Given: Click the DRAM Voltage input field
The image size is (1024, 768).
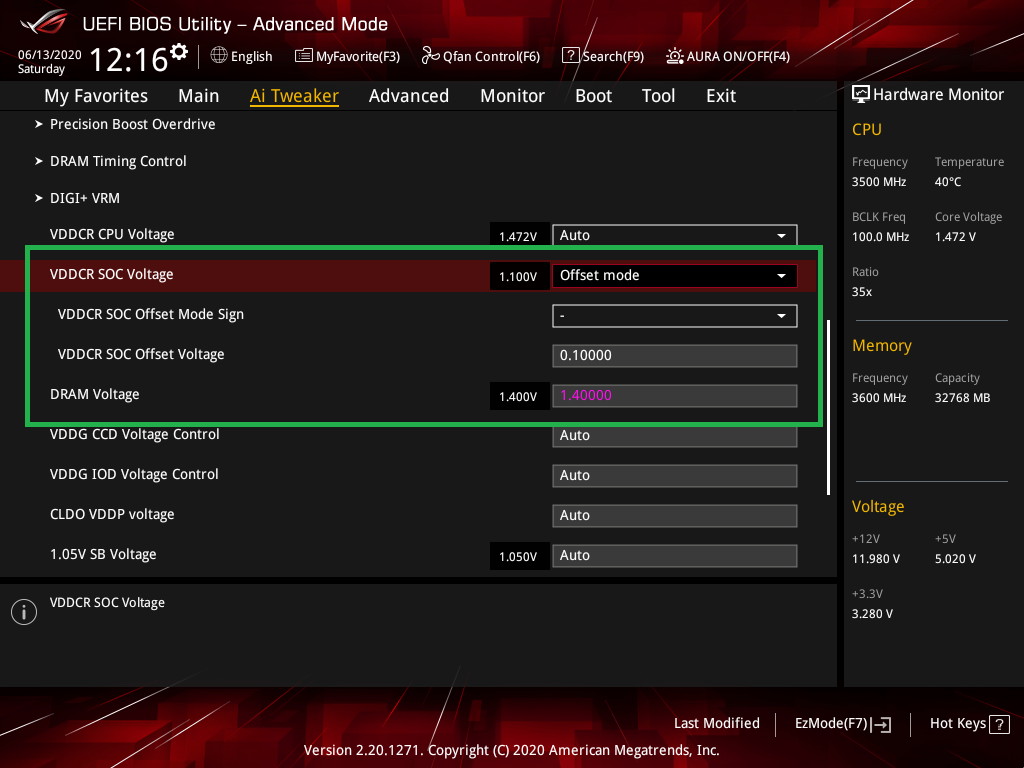Looking at the screenshot, I should (x=674, y=395).
